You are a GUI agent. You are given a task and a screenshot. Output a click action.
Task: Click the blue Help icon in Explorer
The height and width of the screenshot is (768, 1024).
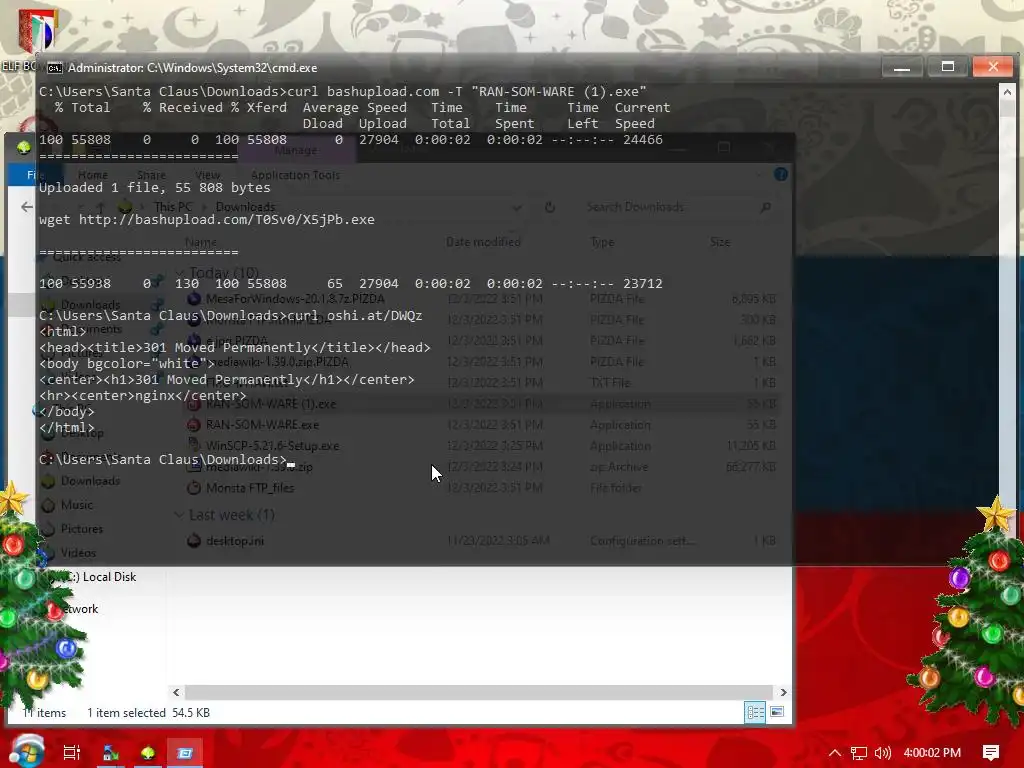pyautogui.click(x=780, y=174)
